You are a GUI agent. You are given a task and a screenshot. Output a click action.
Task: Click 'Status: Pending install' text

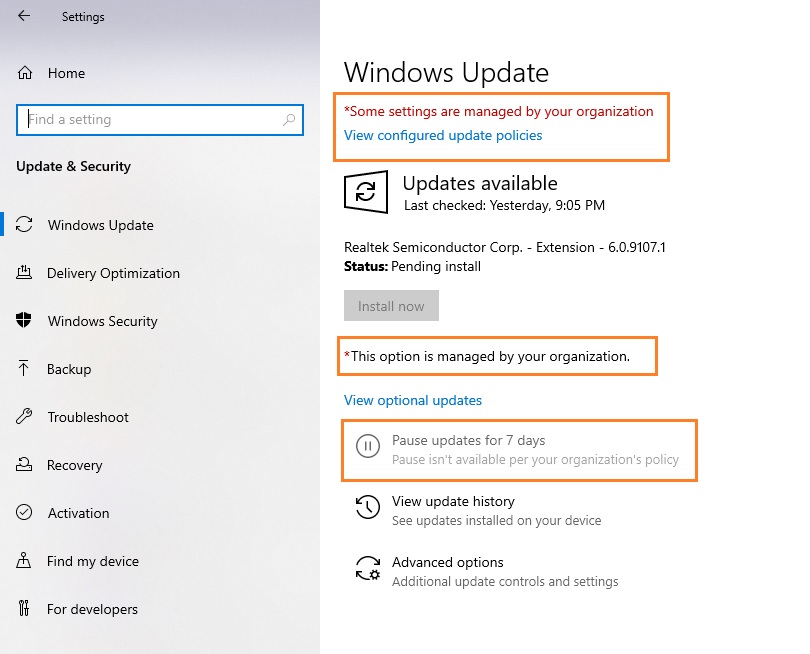point(412,267)
